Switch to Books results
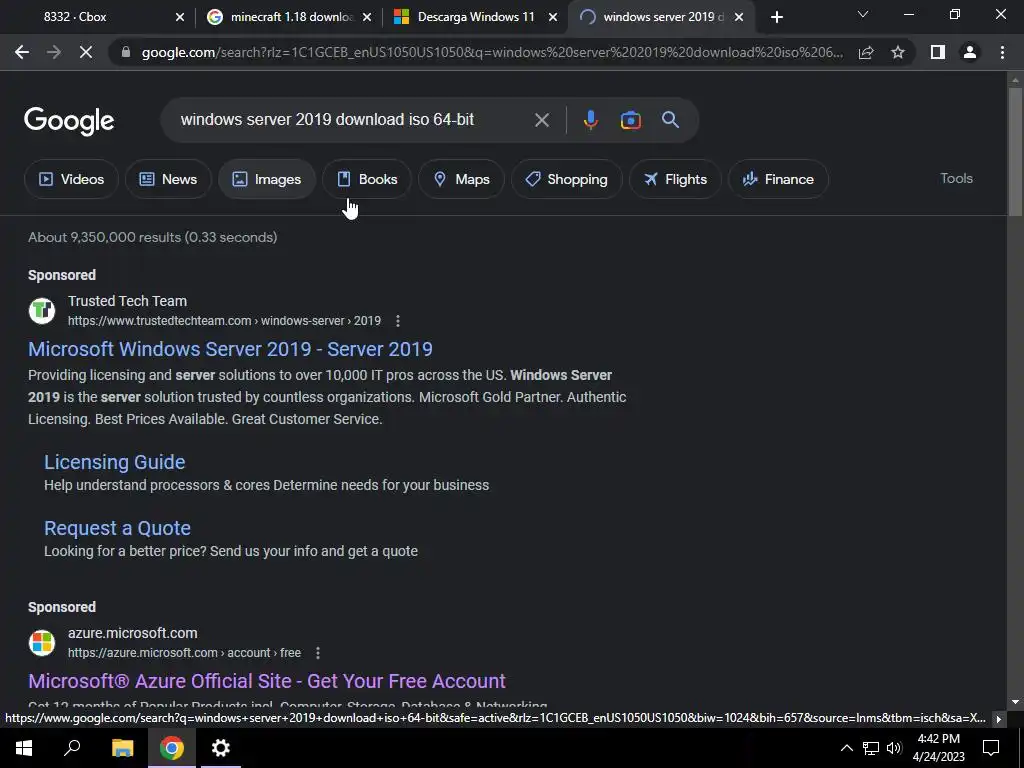 (x=367, y=179)
